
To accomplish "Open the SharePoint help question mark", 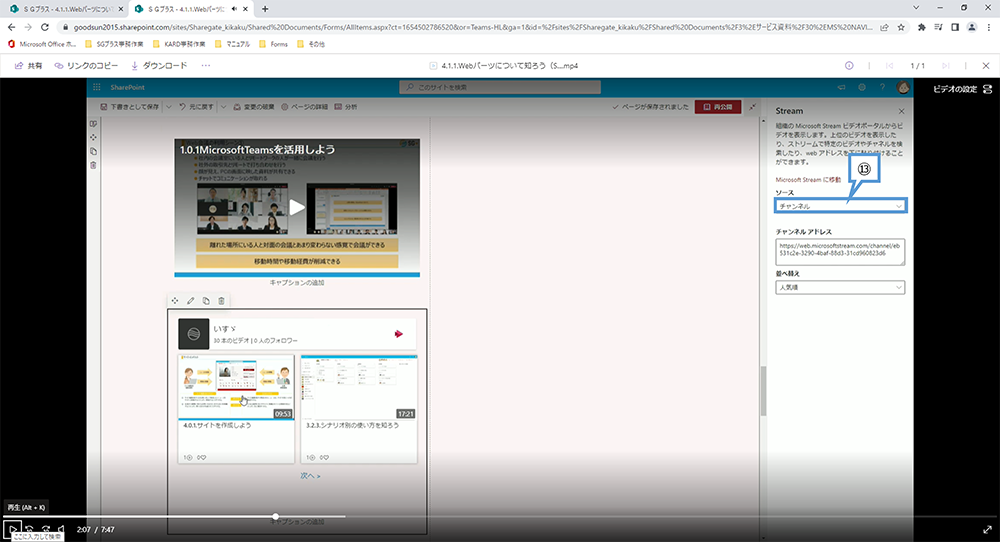I will pos(882,87).
